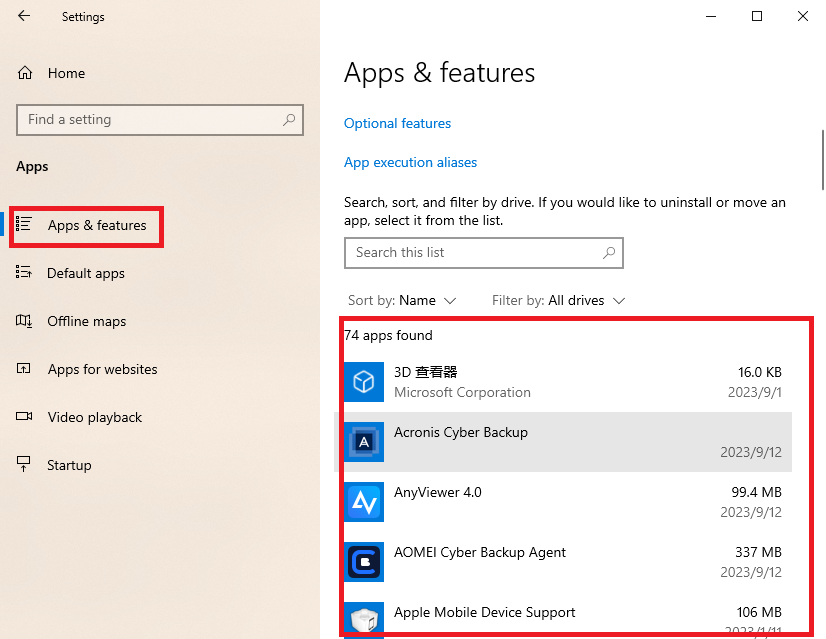
Task: Click into the Search this list field
Action: (484, 253)
